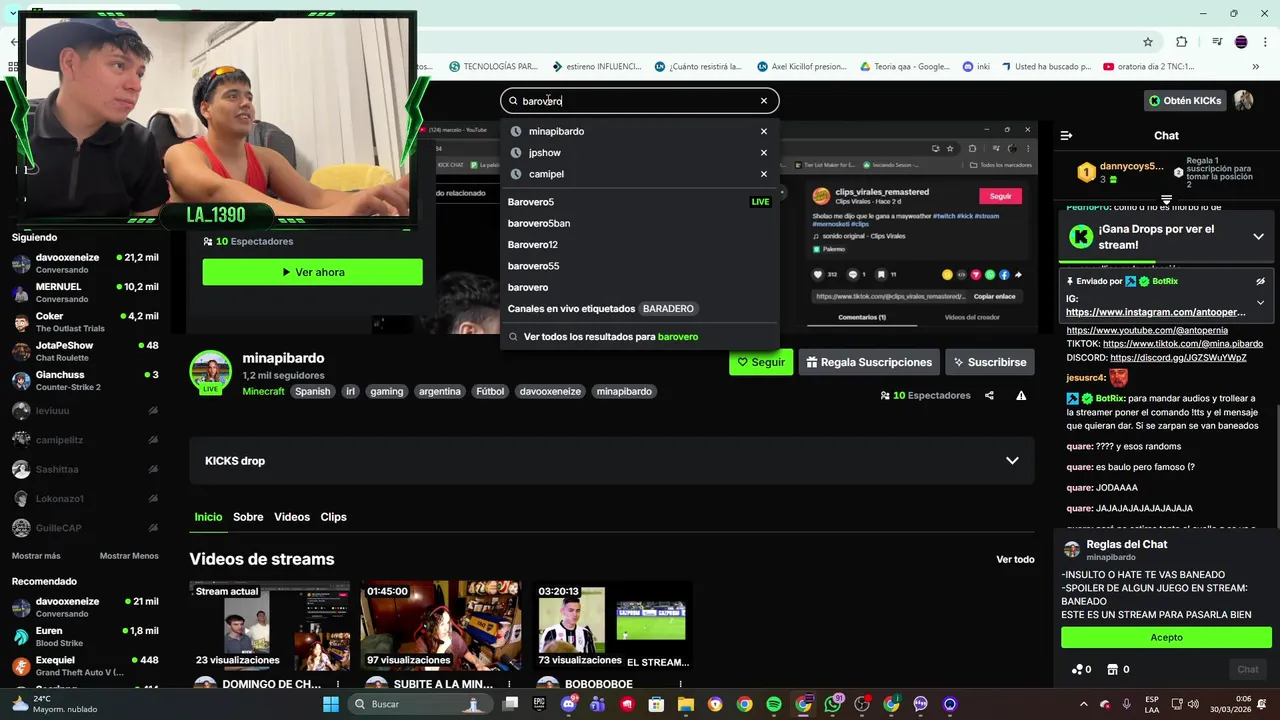1280x720 pixels.
Task: Open the Chrome profile avatar
Action: [x=1241, y=42]
